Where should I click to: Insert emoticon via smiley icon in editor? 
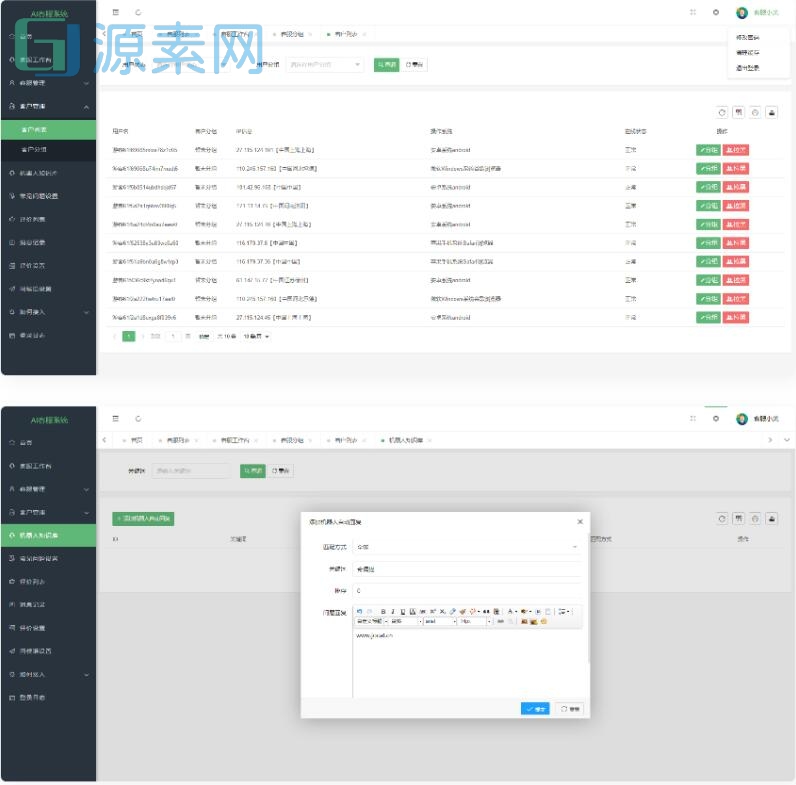click(544, 621)
